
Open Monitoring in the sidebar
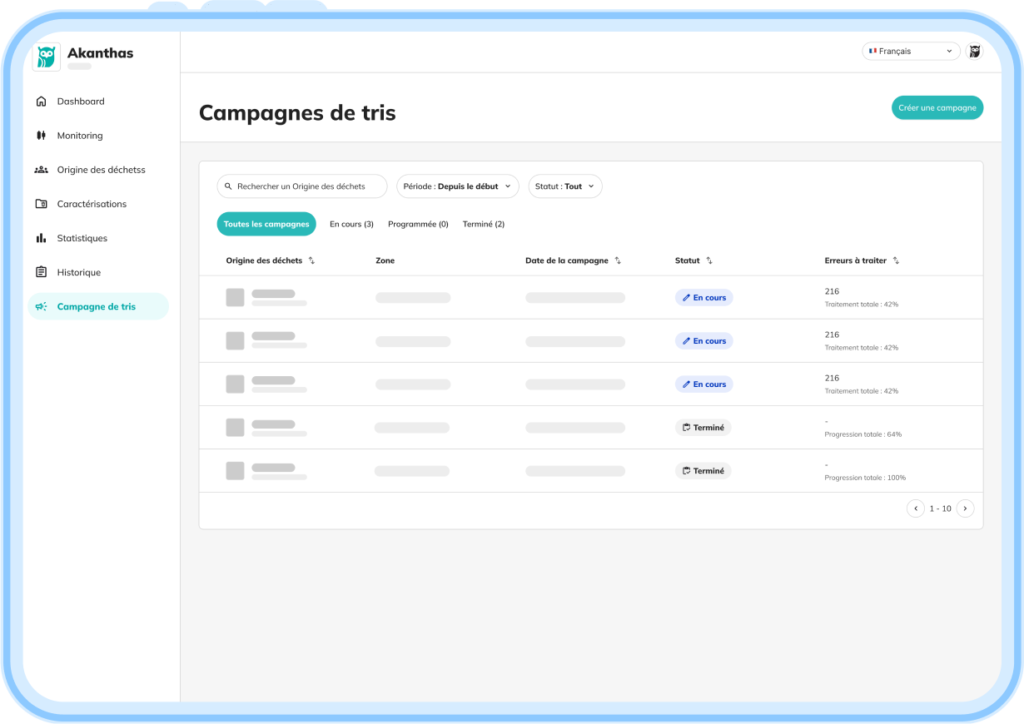coord(98,135)
